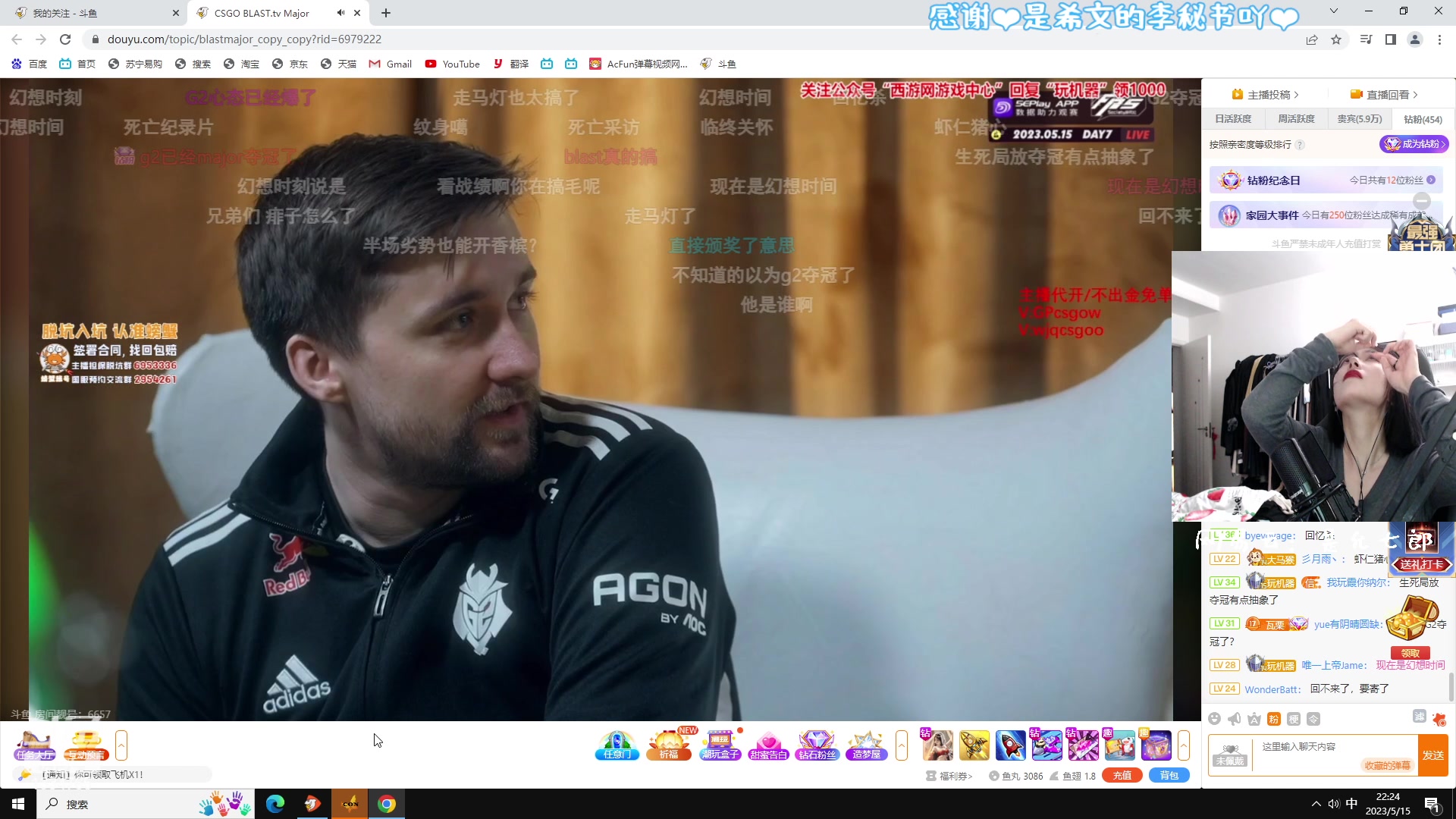Switch to the 钻粉(454) tab
The image size is (1456, 819).
click(1423, 119)
